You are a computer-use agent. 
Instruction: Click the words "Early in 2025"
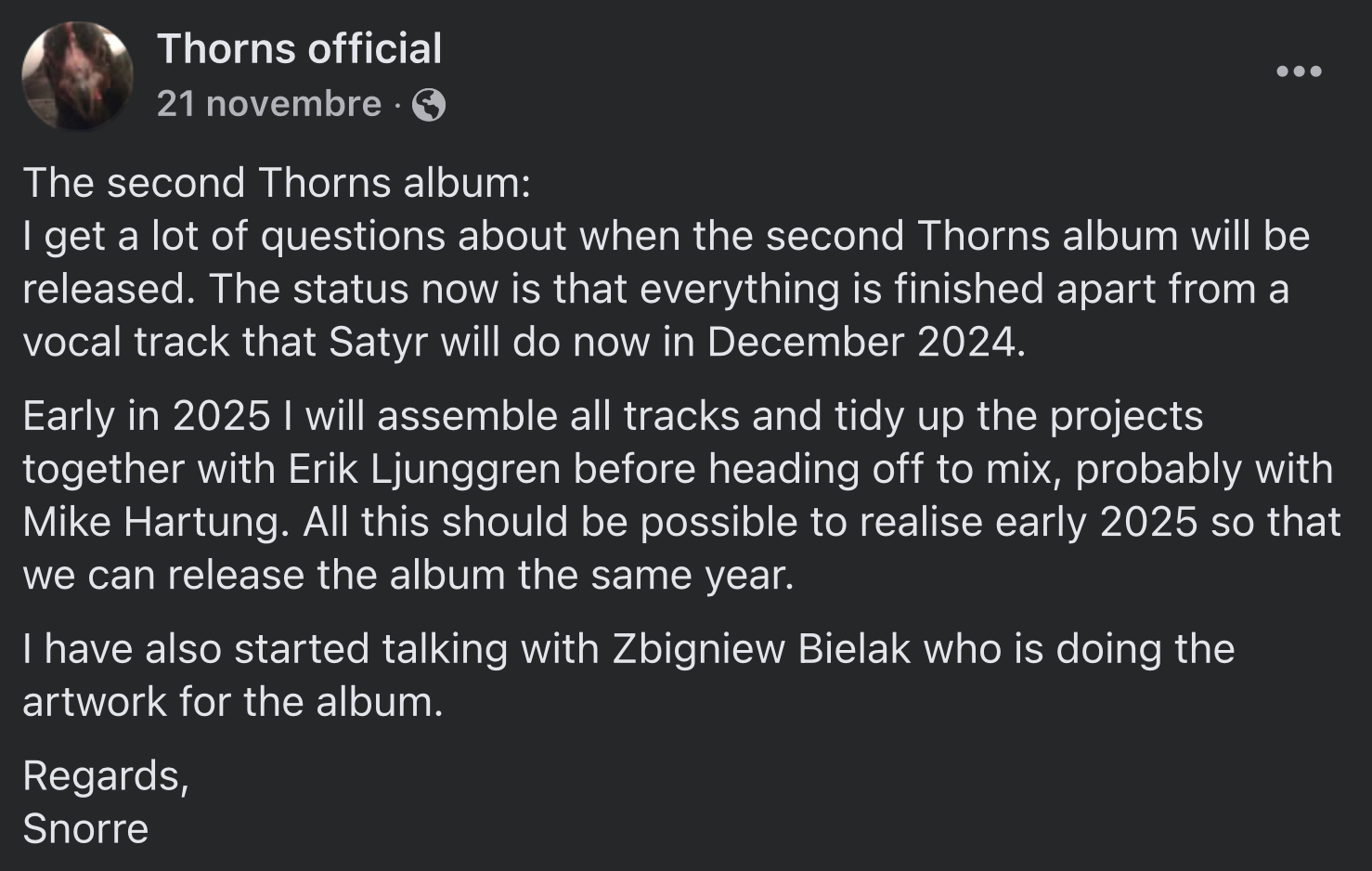point(147,416)
